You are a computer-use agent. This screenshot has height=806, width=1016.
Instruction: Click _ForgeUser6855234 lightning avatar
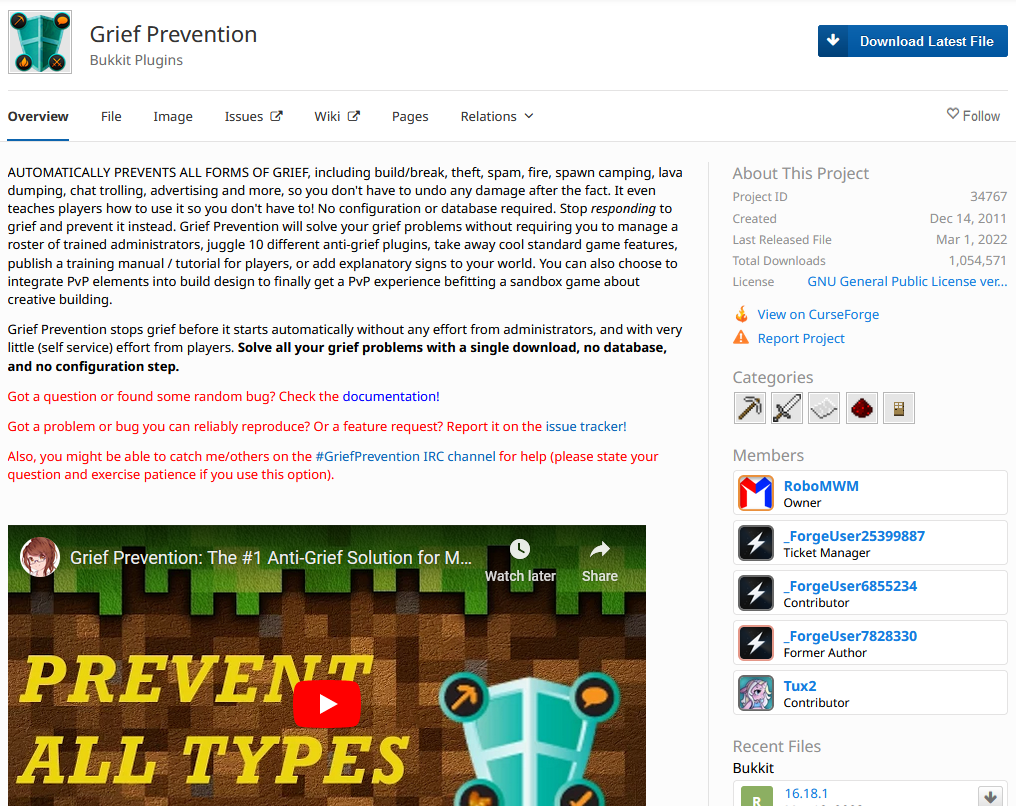click(x=756, y=593)
